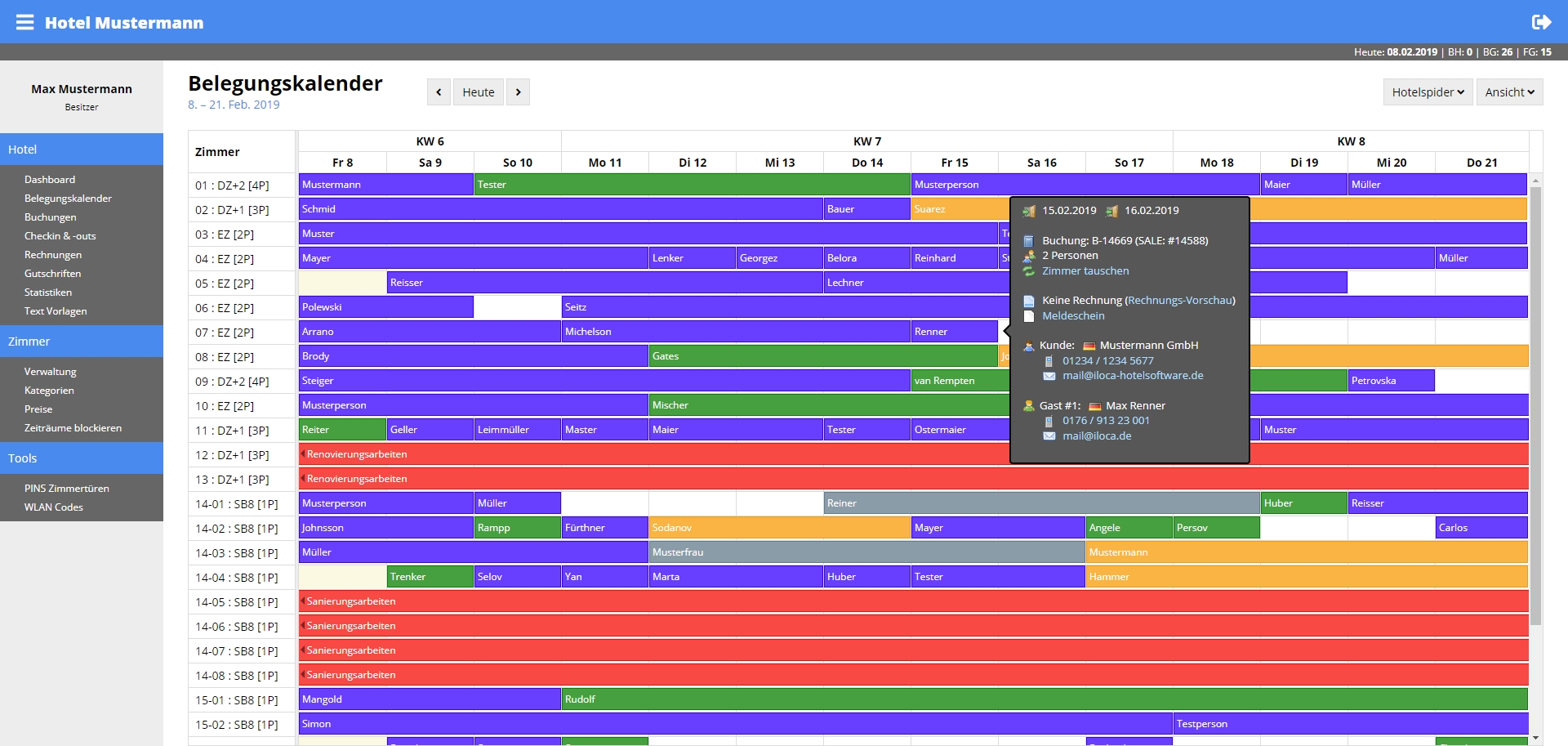Open Statistiken in the sidebar

(48, 293)
